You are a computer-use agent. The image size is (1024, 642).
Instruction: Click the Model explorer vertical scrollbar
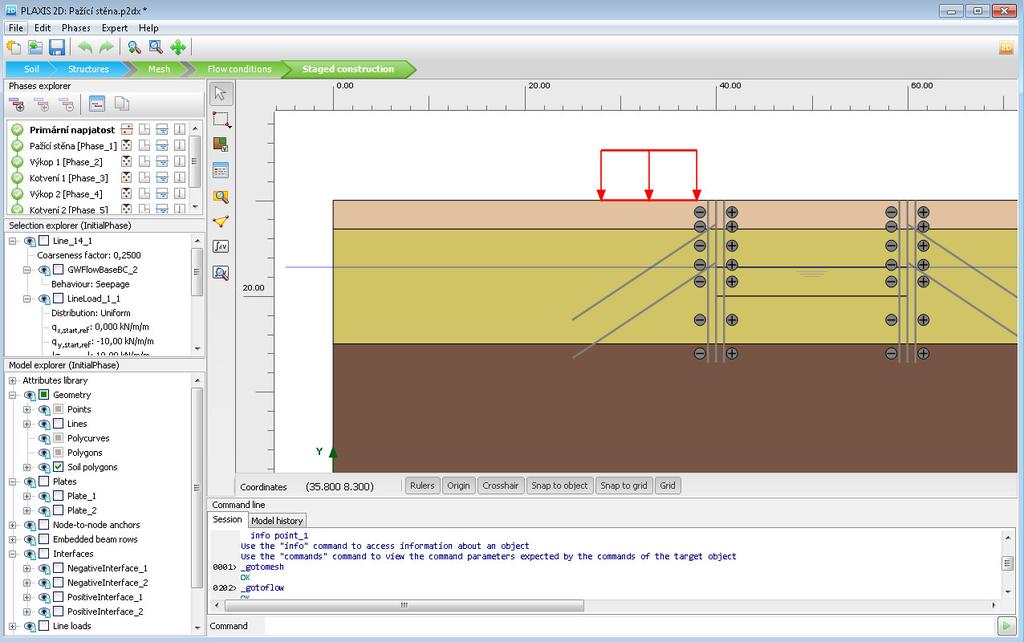[197, 487]
